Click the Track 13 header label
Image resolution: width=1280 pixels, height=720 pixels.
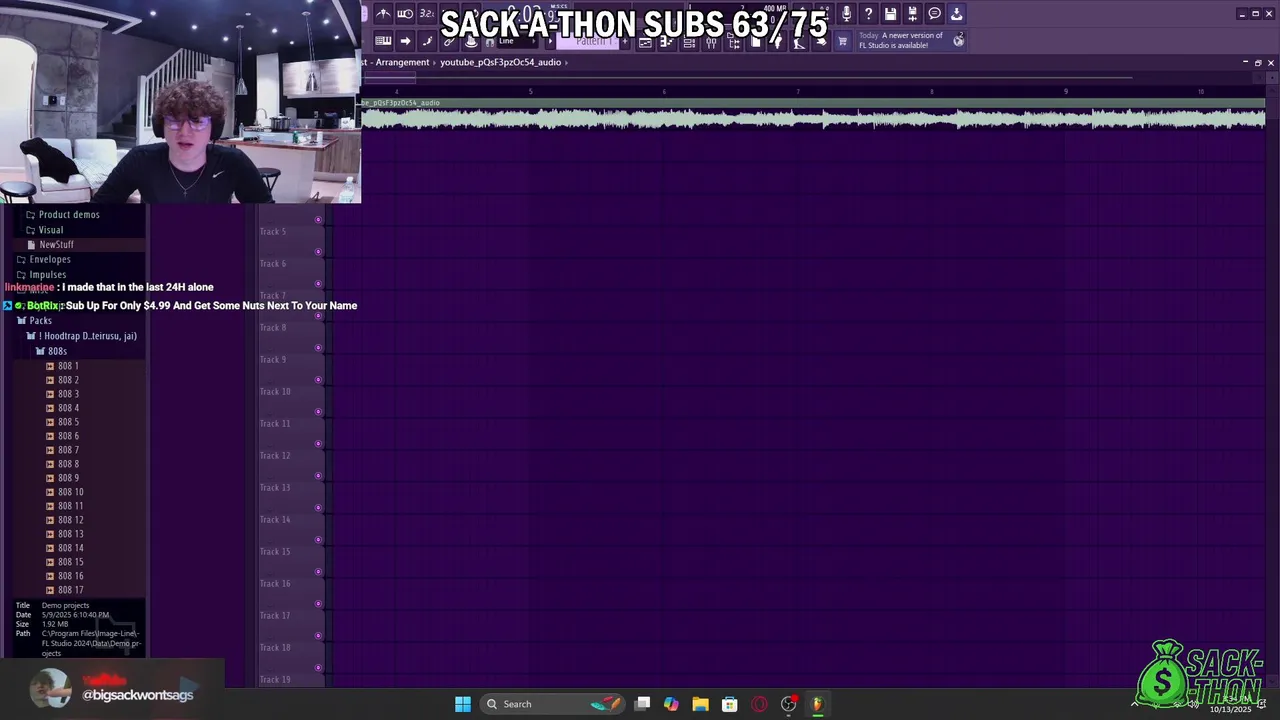tap(275, 488)
